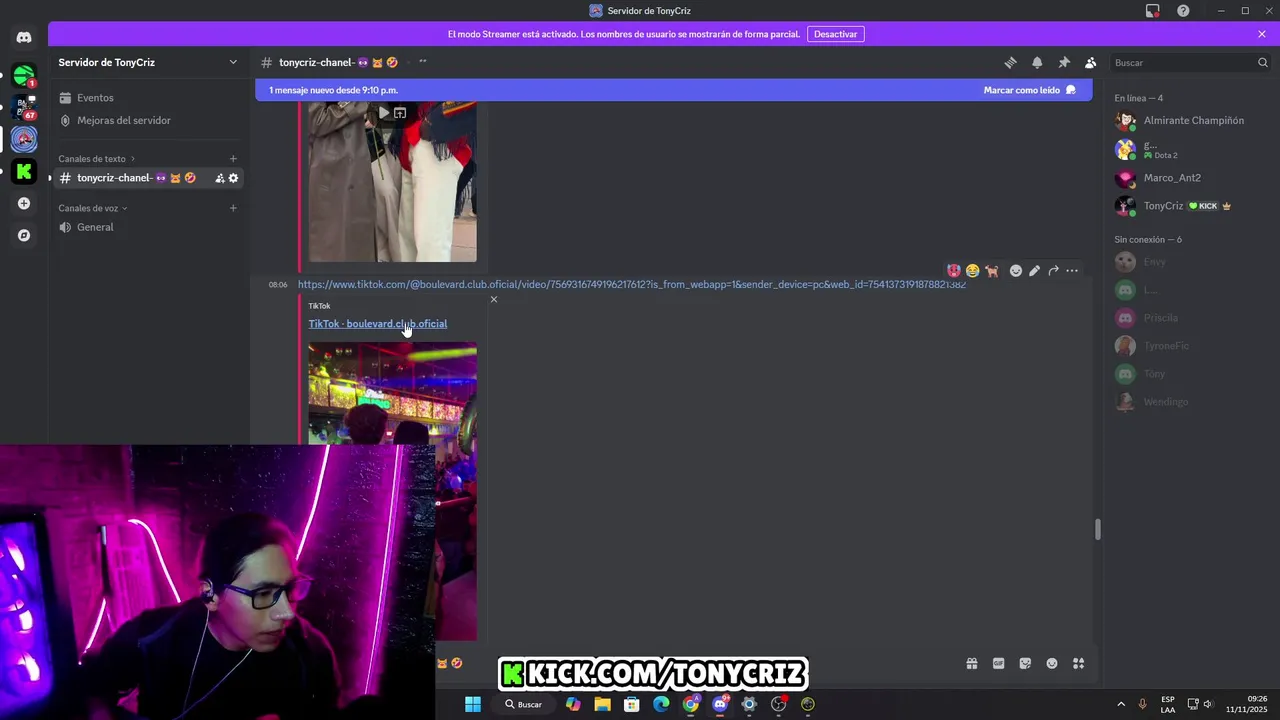Select tonycriz-chanel text channel
Image resolution: width=1280 pixels, height=720 pixels.
(148, 178)
